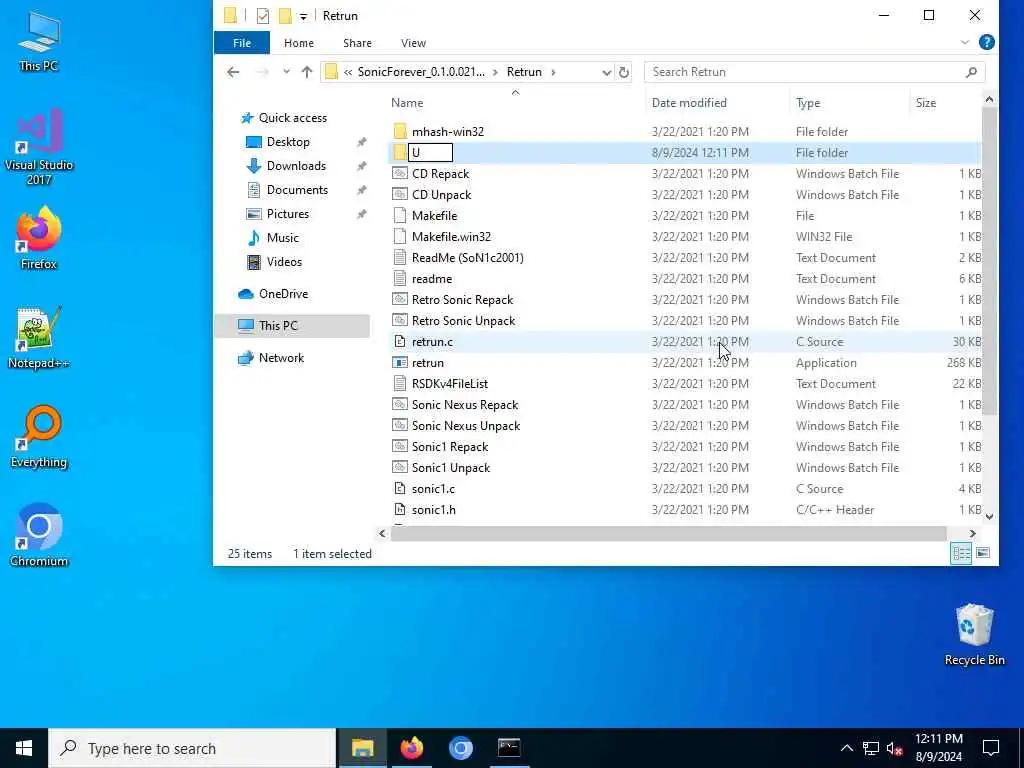Select Quick access in navigation pane
This screenshot has width=1024, height=768.
coord(293,118)
